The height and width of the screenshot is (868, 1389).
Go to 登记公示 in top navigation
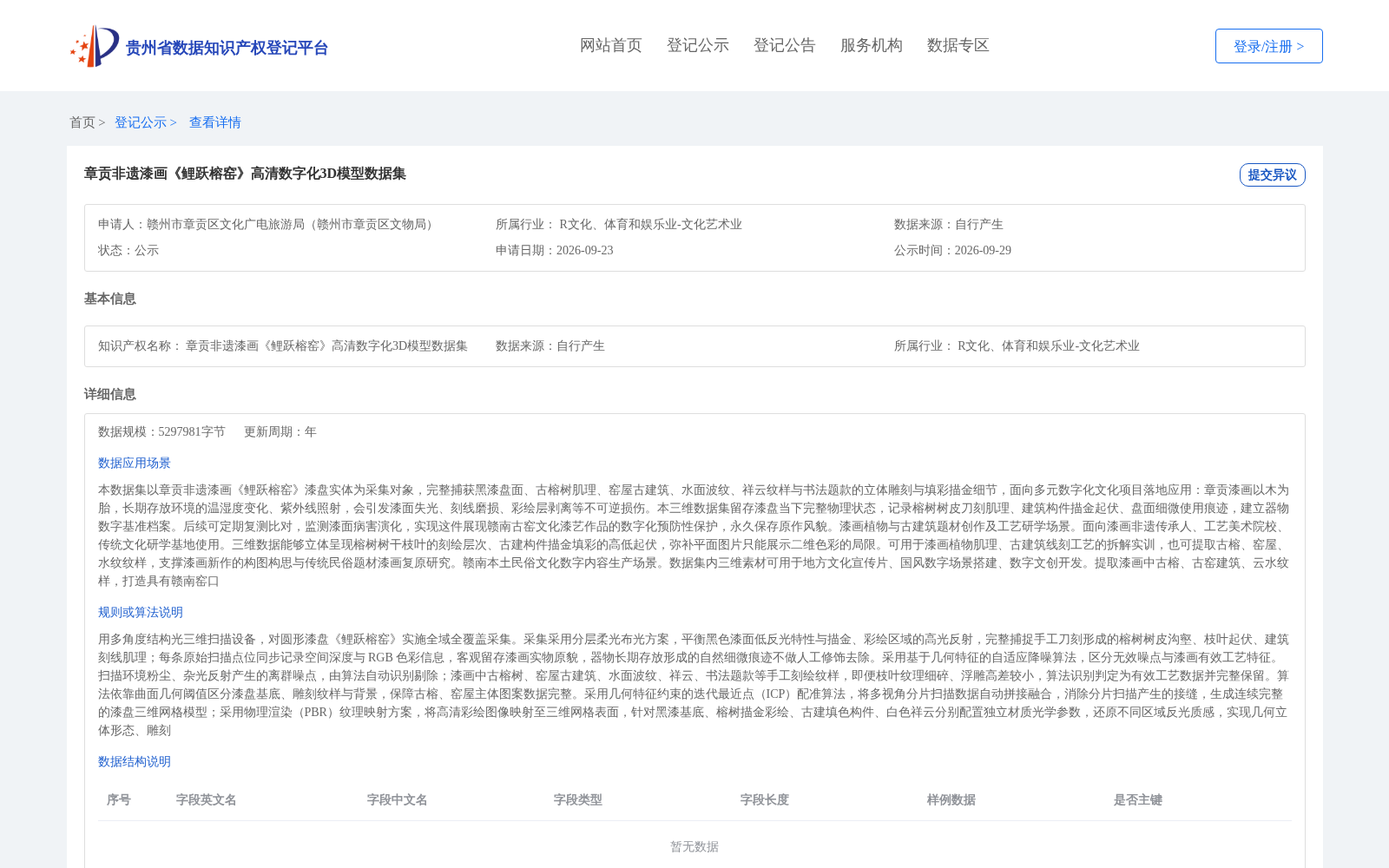click(698, 45)
